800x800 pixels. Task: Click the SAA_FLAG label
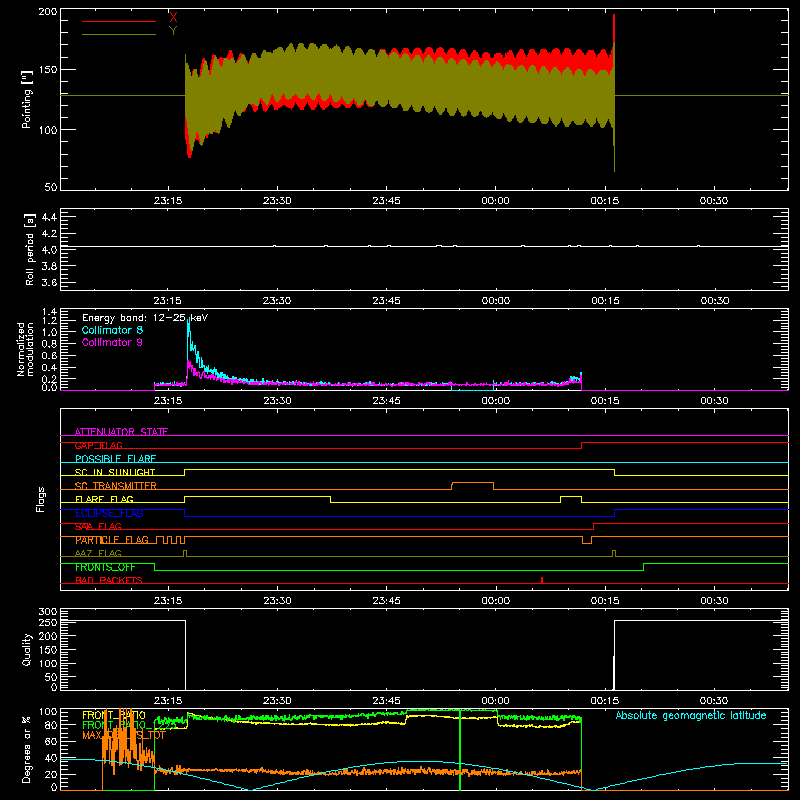click(98, 526)
